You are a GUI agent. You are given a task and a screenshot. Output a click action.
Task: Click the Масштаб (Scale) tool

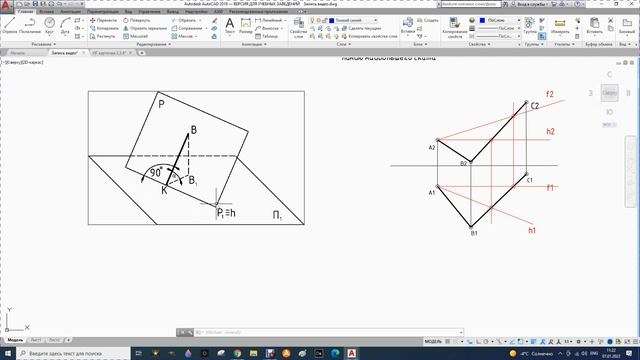coord(136,36)
